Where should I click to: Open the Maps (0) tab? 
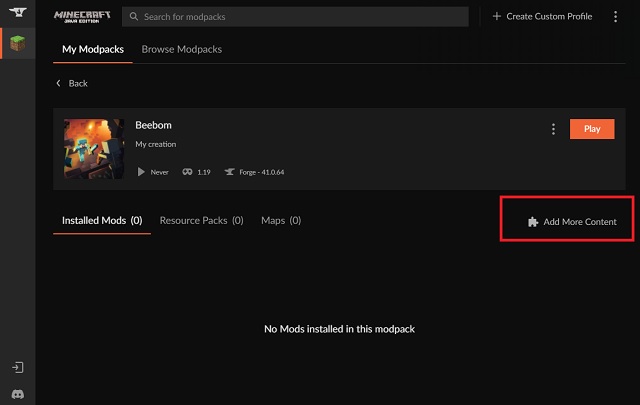click(281, 220)
